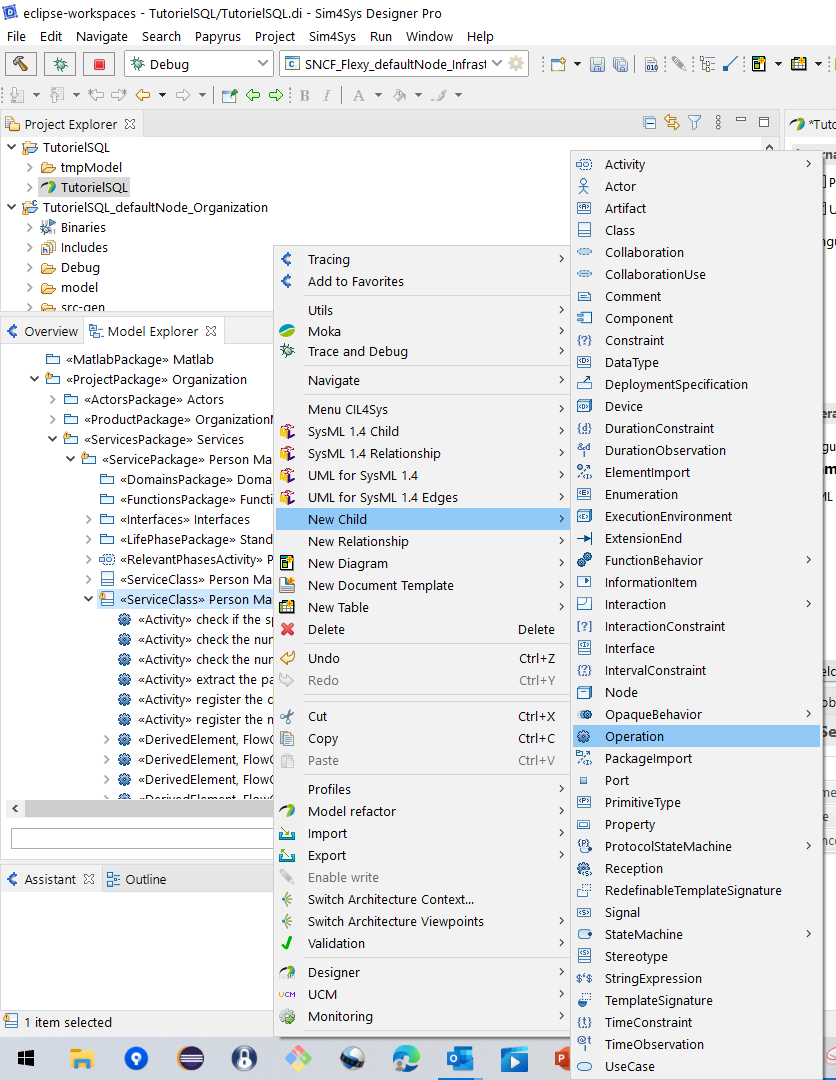Open the Papyrus menu in menu bar
Viewport: 836px width, 1080px height.
pyautogui.click(x=218, y=37)
